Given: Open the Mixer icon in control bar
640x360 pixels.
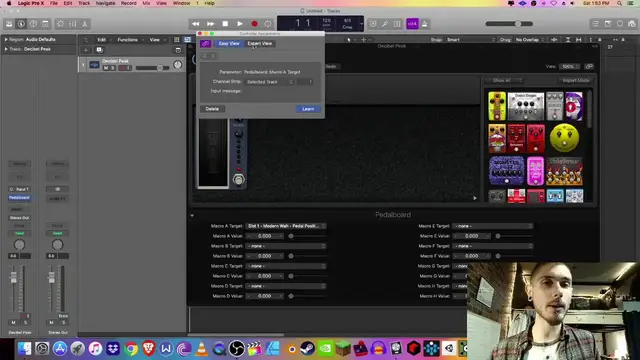Looking at the screenshot, I should pos(73,24).
